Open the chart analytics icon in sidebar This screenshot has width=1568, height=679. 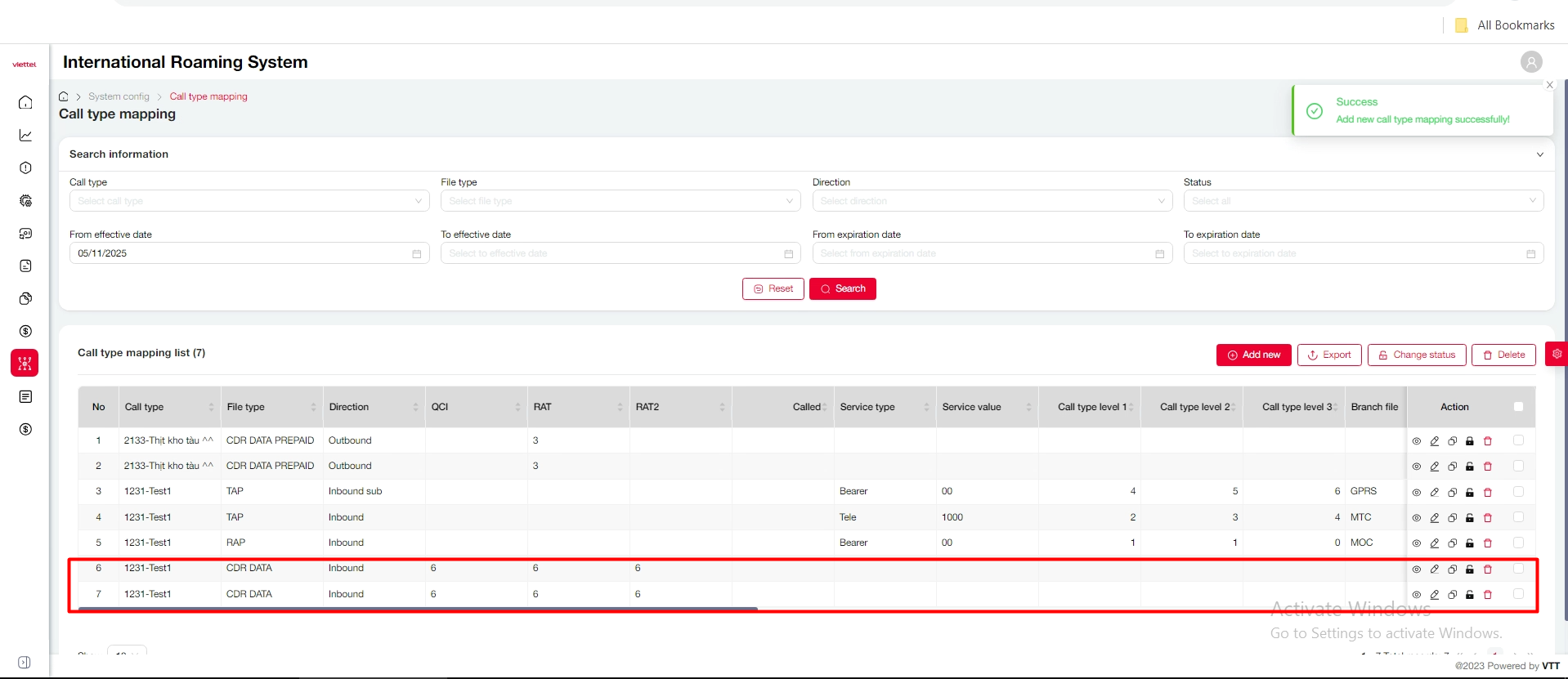pyautogui.click(x=25, y=136)
